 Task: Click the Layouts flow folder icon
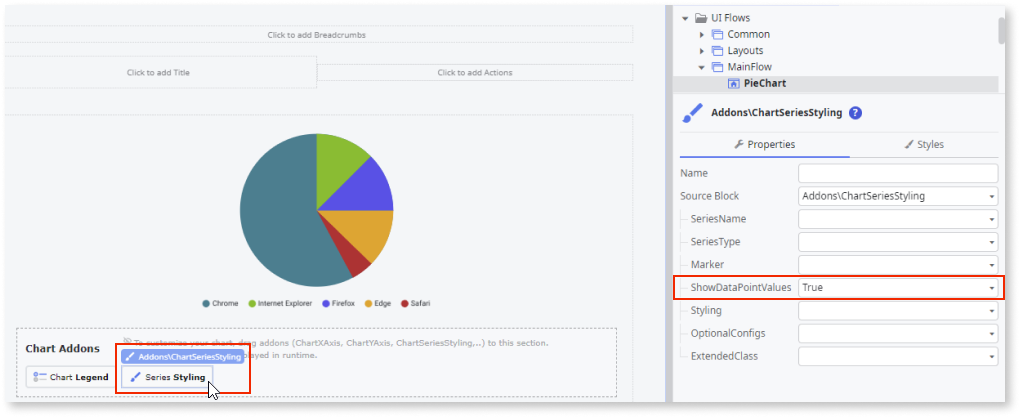coord(717,50)
